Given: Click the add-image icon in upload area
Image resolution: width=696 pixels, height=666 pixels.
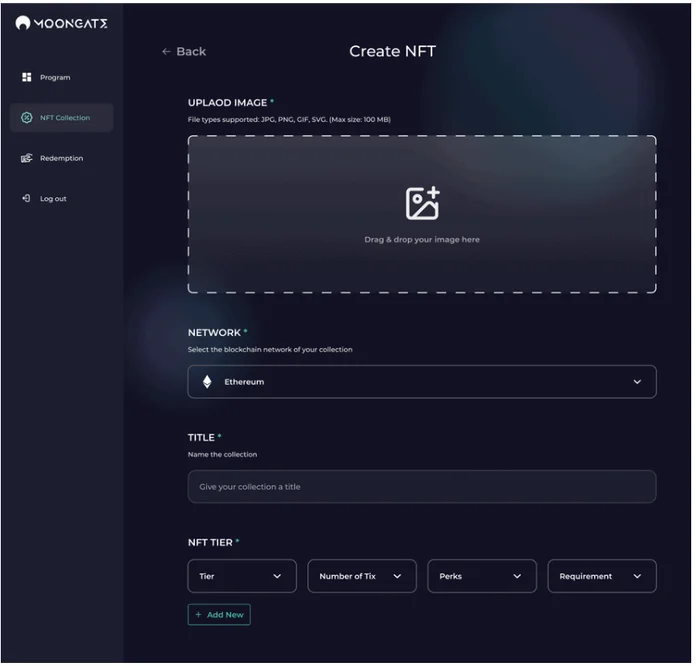Looking at the screenshot, I should pos(422,203).
